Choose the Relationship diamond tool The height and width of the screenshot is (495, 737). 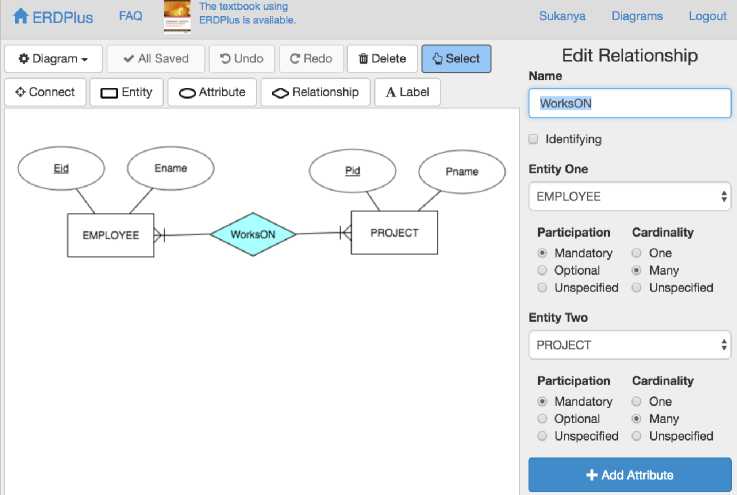pyautogui.click(x=315, y=92)
